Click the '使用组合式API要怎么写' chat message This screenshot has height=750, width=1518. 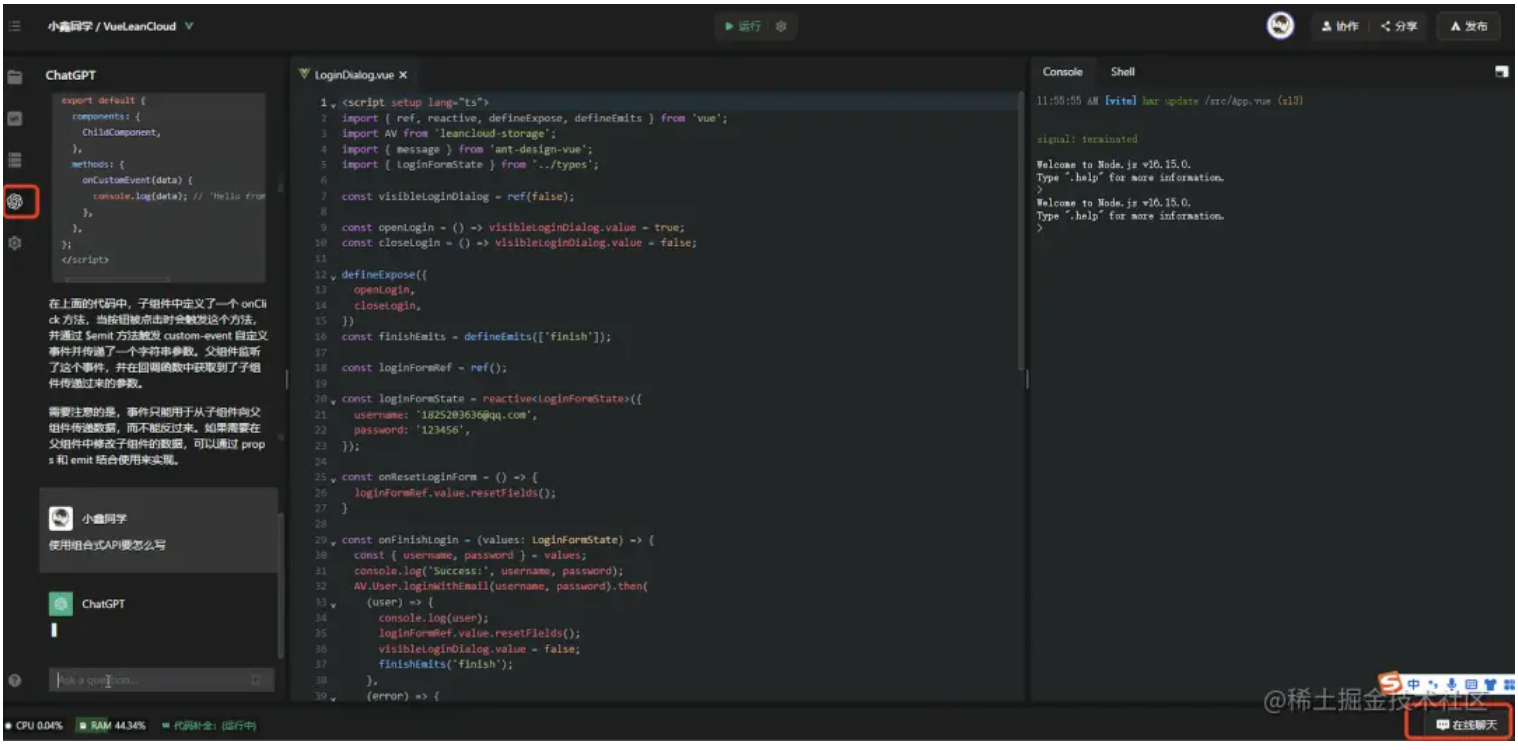click(x=107, y=546)
